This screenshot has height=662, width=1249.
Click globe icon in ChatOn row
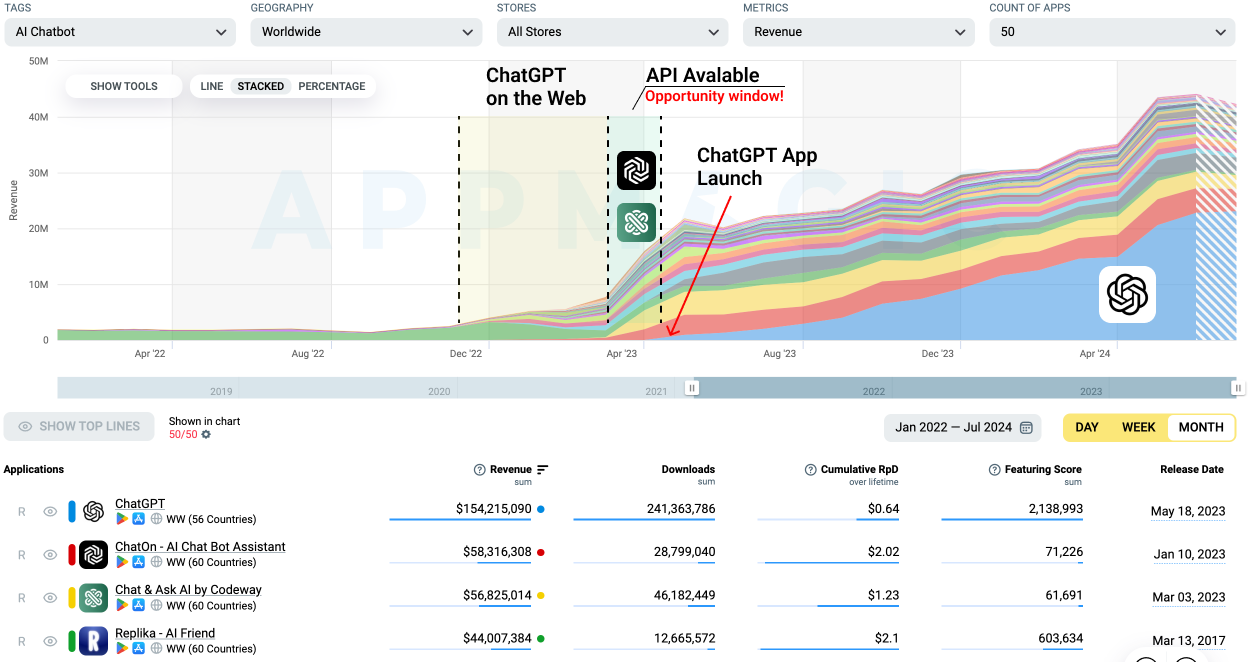[156, 562]
